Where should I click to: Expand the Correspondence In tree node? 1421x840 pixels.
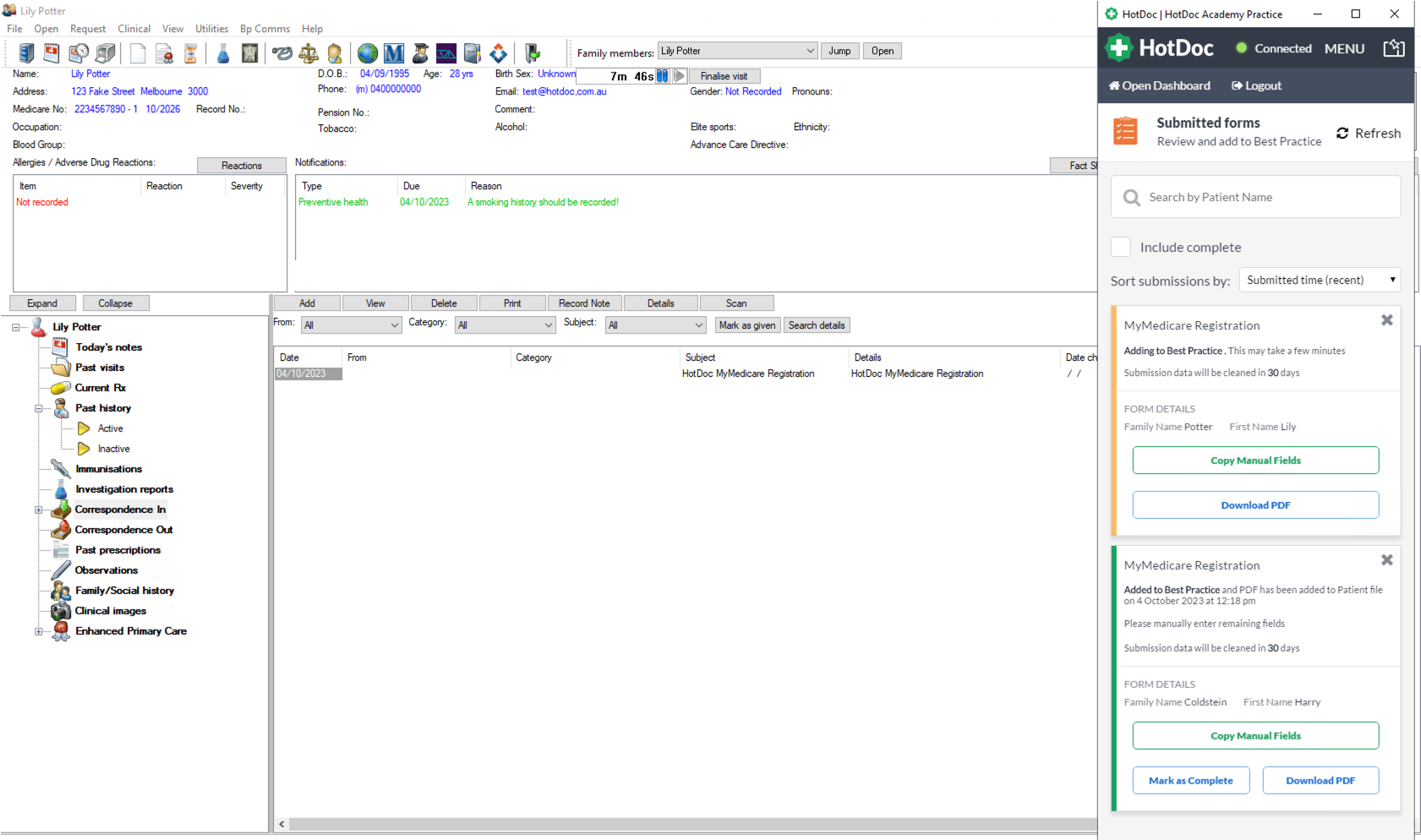(38, 510)
